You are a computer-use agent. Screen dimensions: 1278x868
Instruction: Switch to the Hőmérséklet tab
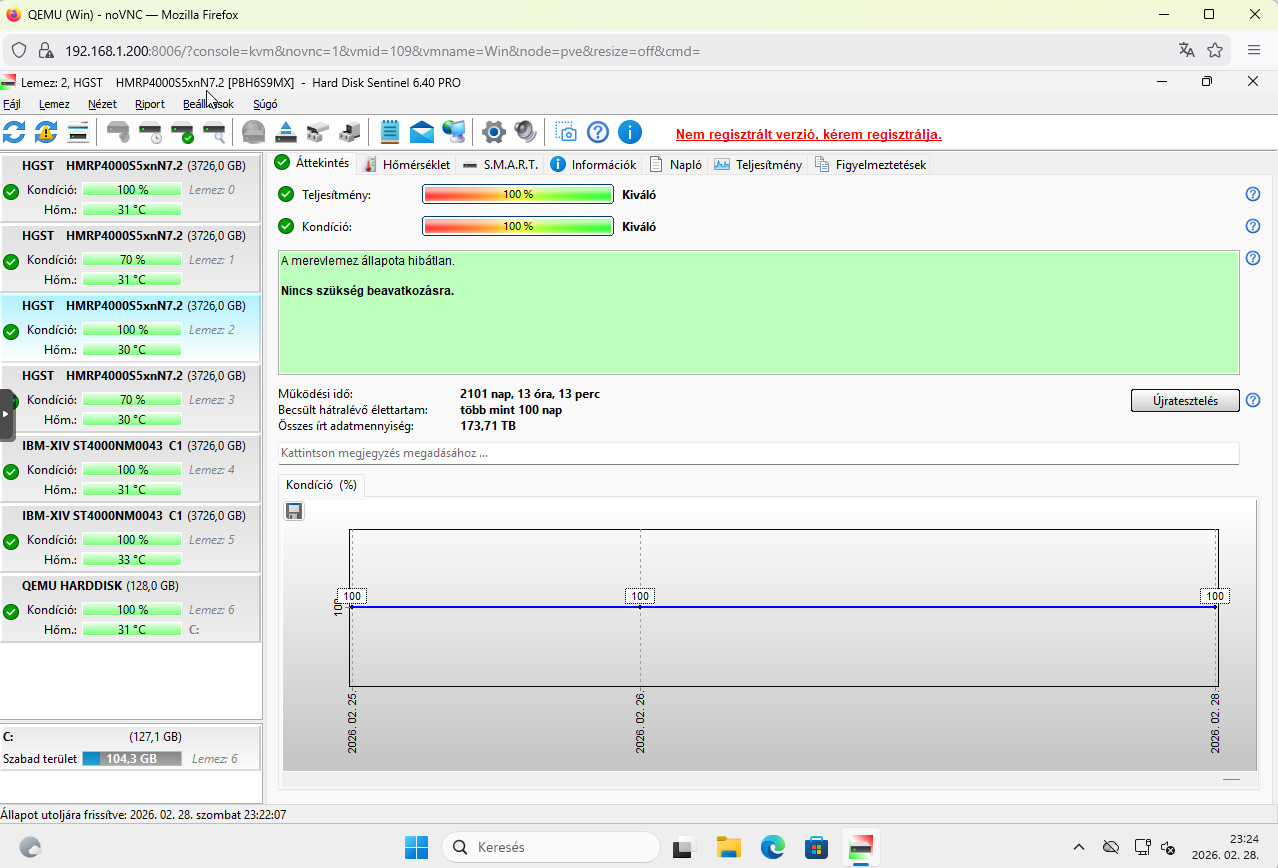click(406, 165)
